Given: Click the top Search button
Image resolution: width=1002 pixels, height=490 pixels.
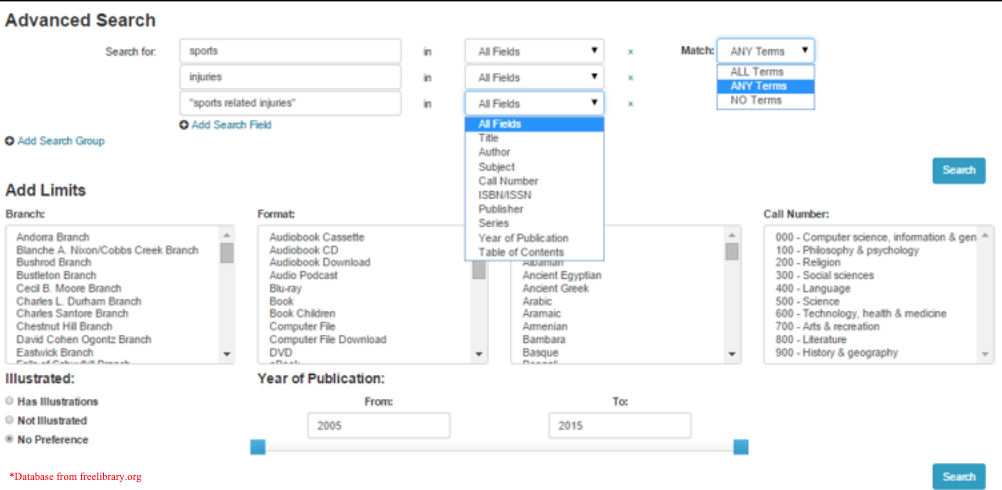Looking at the screenshot, I should [x=958, y=170].
